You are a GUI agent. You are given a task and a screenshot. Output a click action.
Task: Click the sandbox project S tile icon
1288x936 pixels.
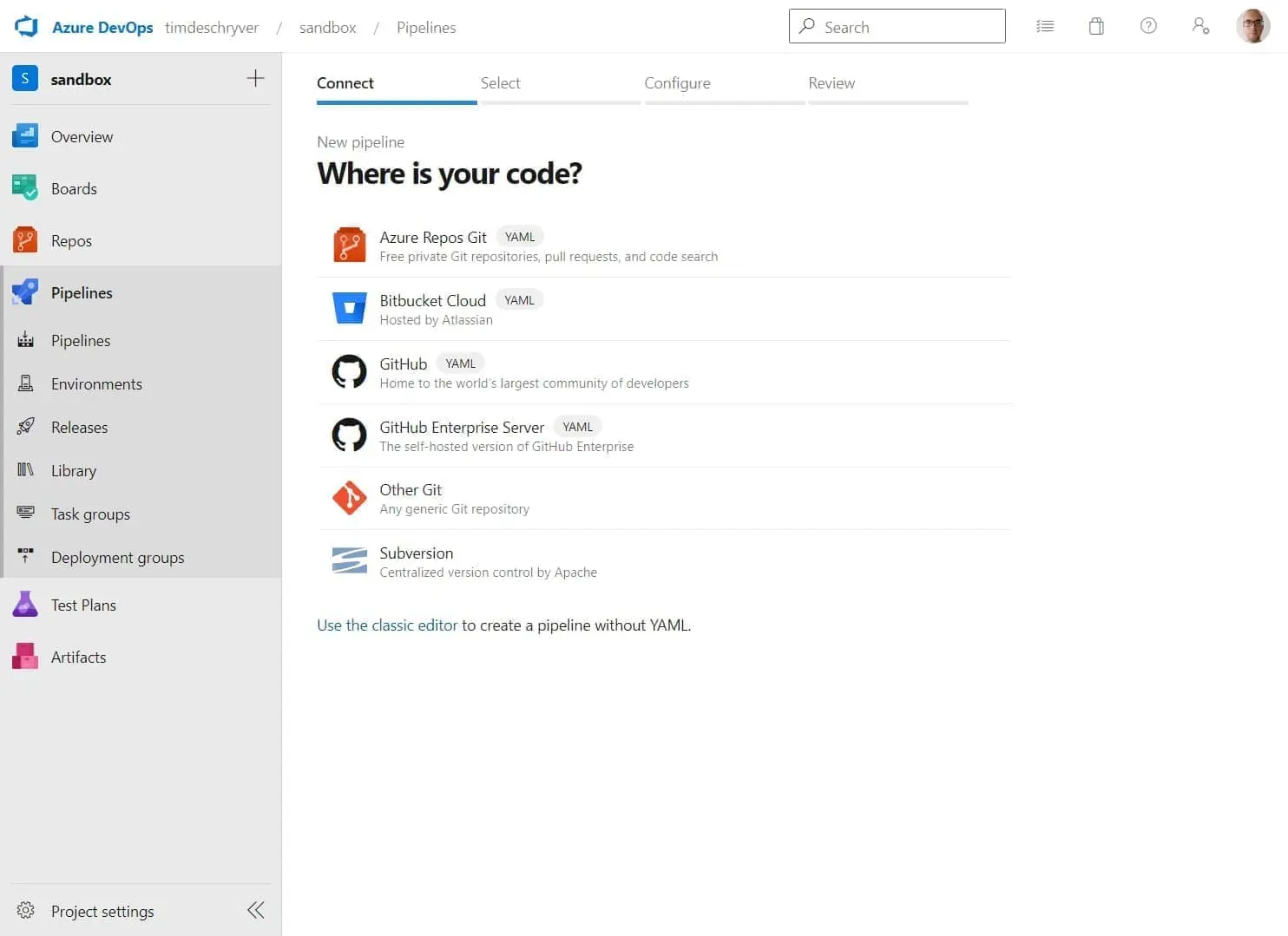(25, 78)
